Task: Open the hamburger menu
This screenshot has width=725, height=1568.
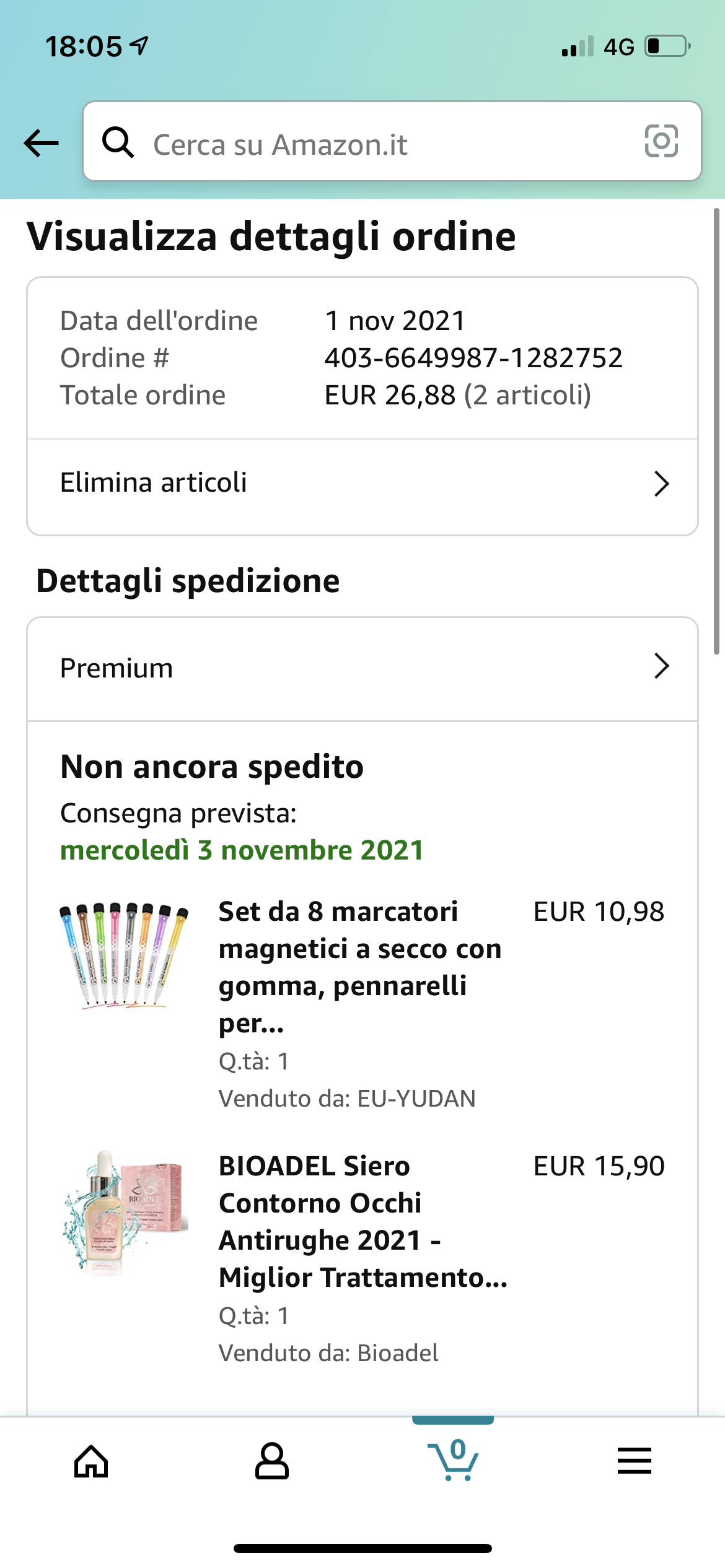Action: 634,1461
